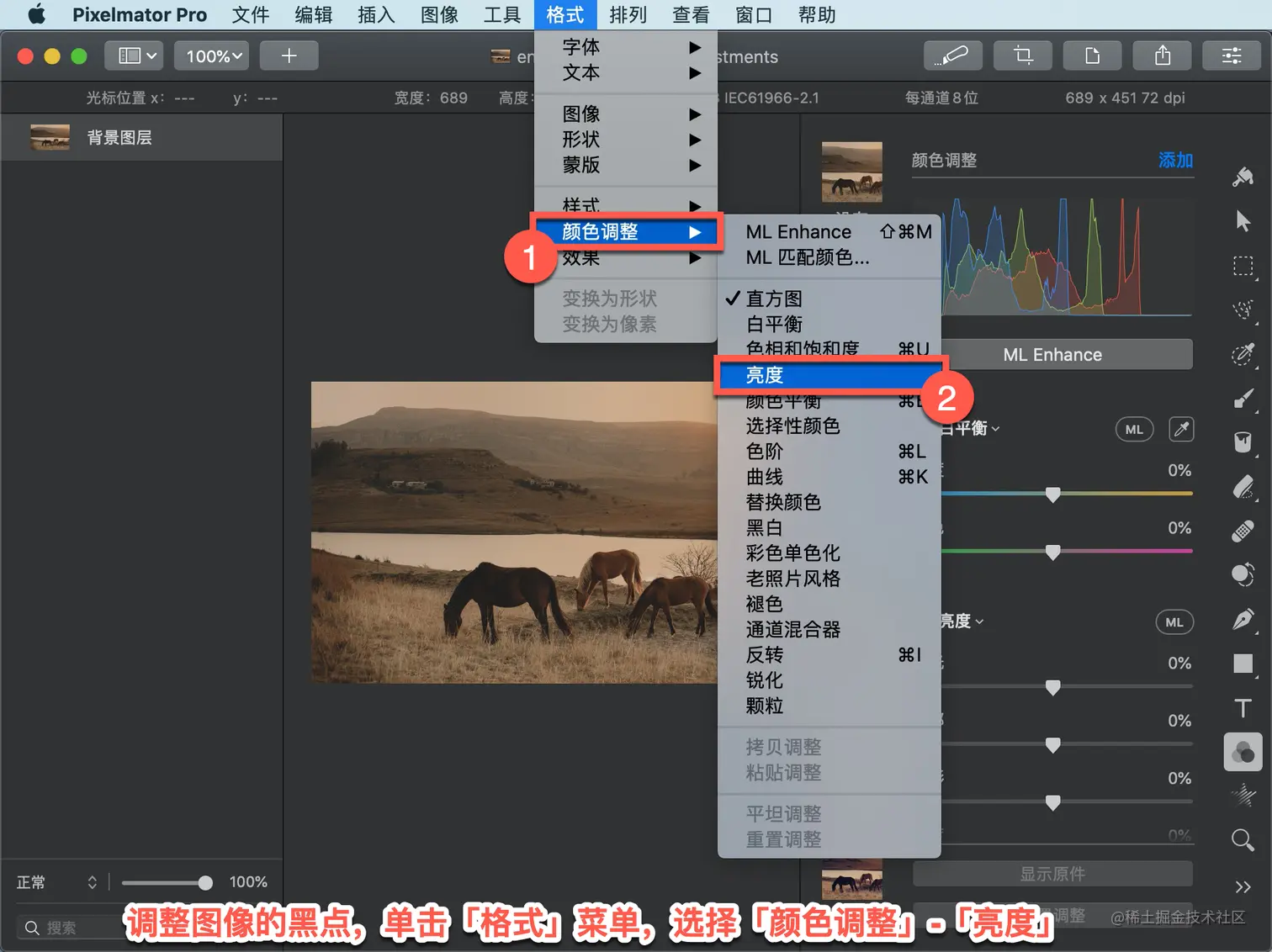Click the Share toolbar button

(1163, 56)
